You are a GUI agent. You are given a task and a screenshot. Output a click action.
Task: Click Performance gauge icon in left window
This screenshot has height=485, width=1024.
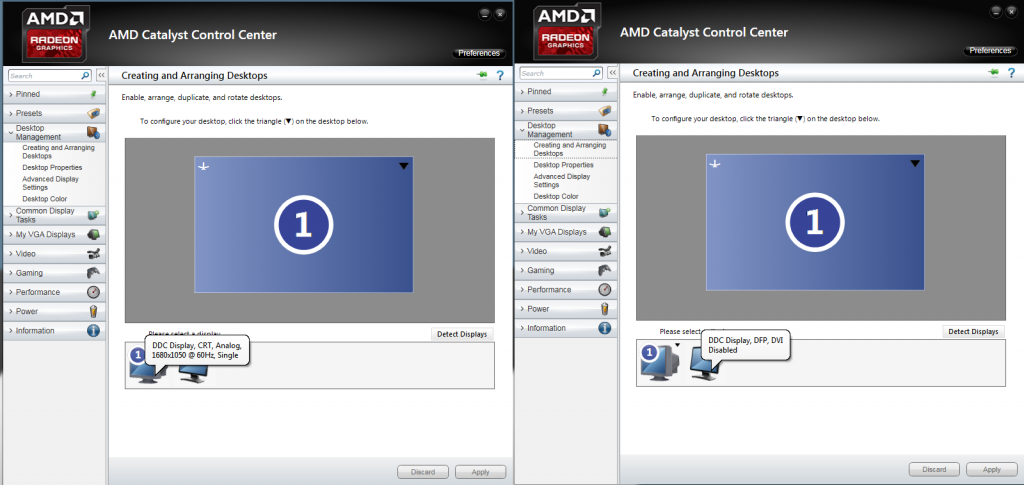point(93,292)
